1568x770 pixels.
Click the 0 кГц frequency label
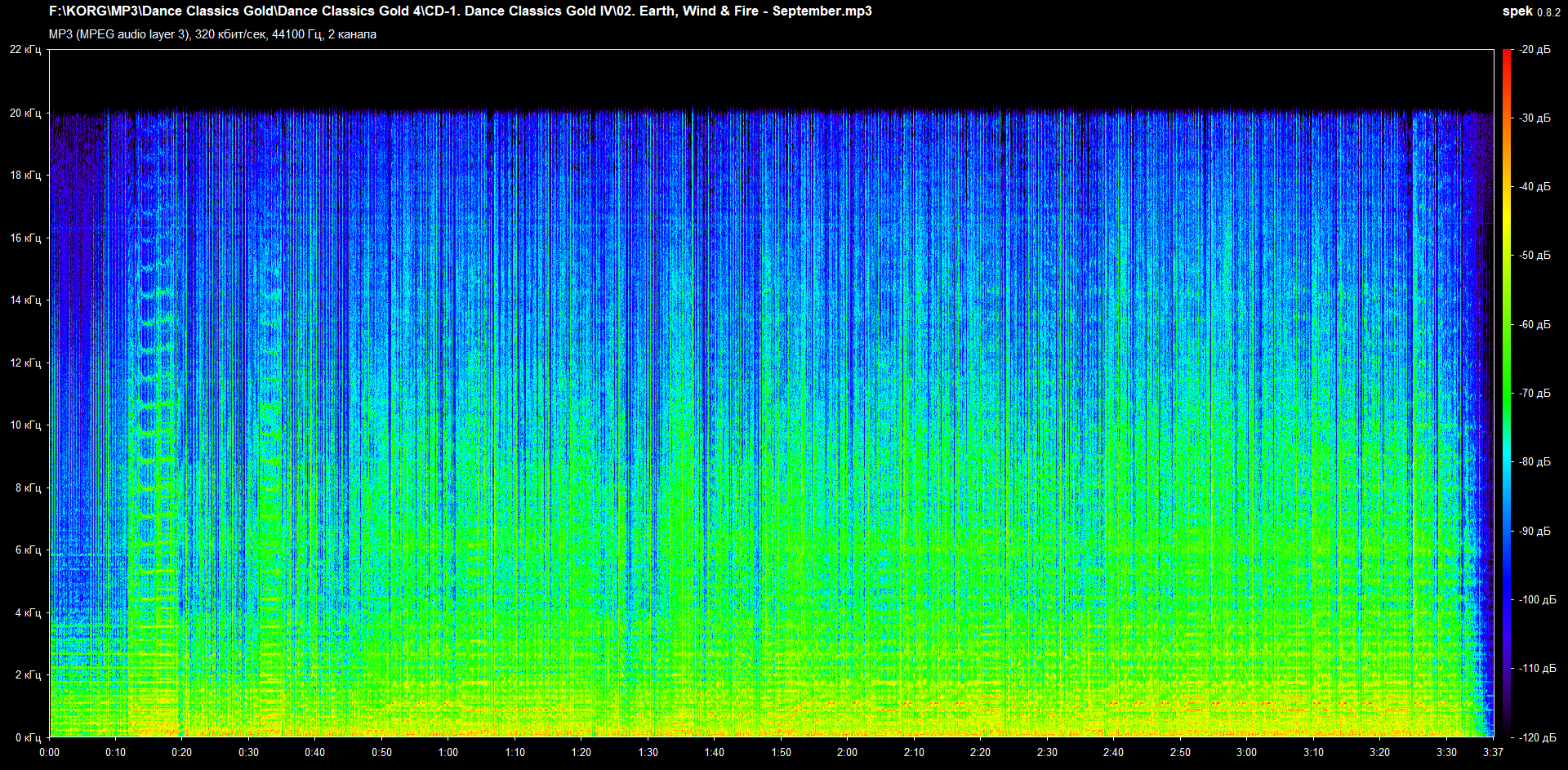pos(28,737)
